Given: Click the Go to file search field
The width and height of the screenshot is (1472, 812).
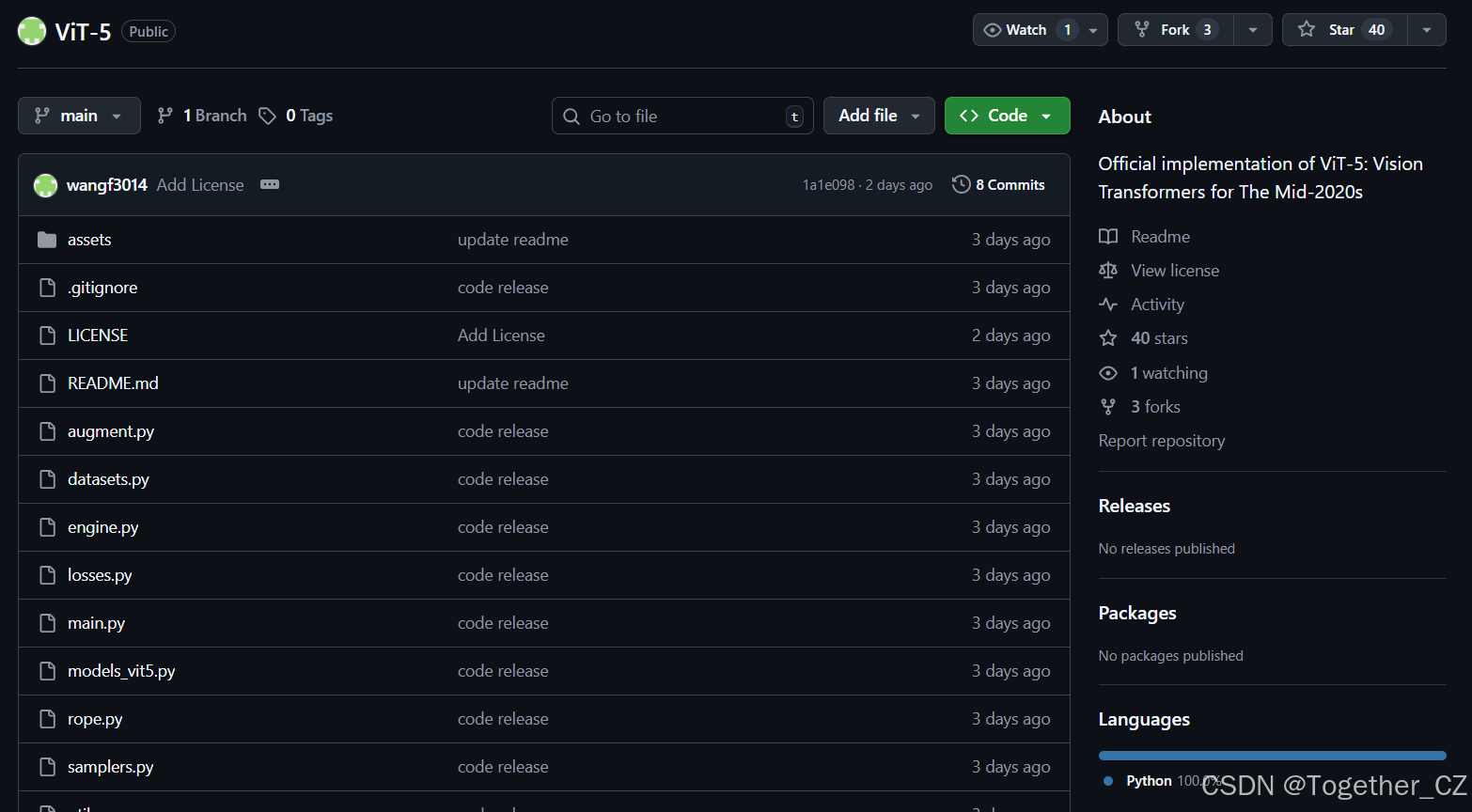Looking at the screenshot, I should point(683,116).
